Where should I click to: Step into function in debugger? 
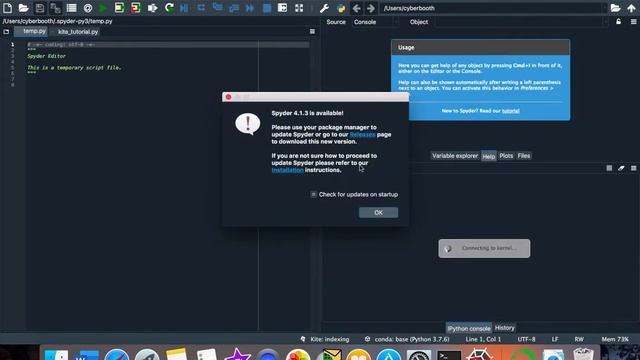tap(218, 8)
